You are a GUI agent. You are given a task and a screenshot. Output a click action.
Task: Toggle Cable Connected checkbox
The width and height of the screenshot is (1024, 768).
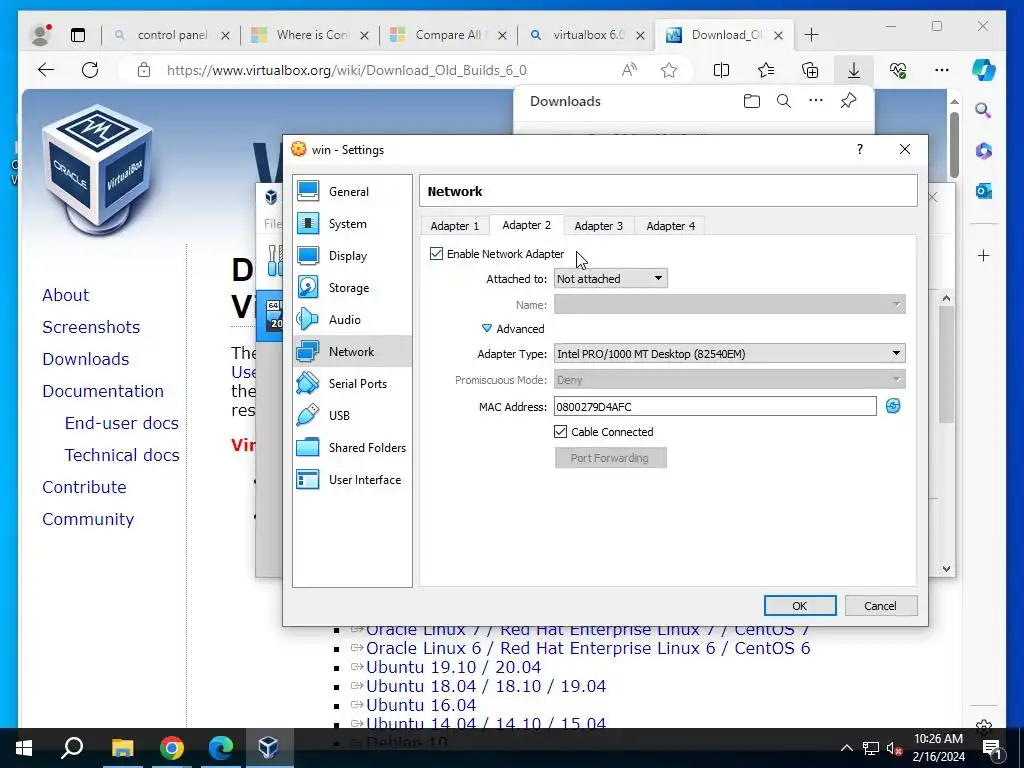pos(560,432)
